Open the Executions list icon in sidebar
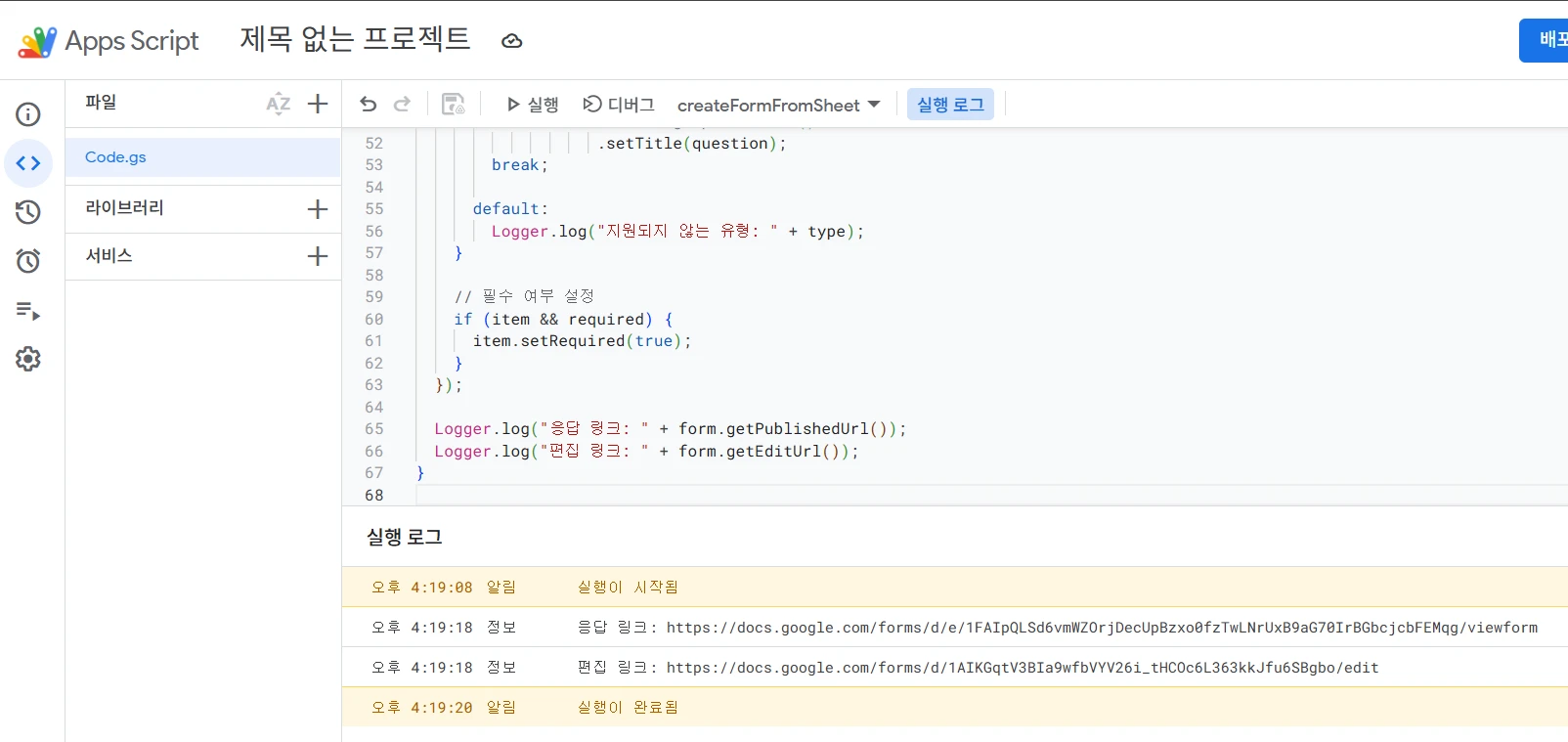 pos(28,311)
